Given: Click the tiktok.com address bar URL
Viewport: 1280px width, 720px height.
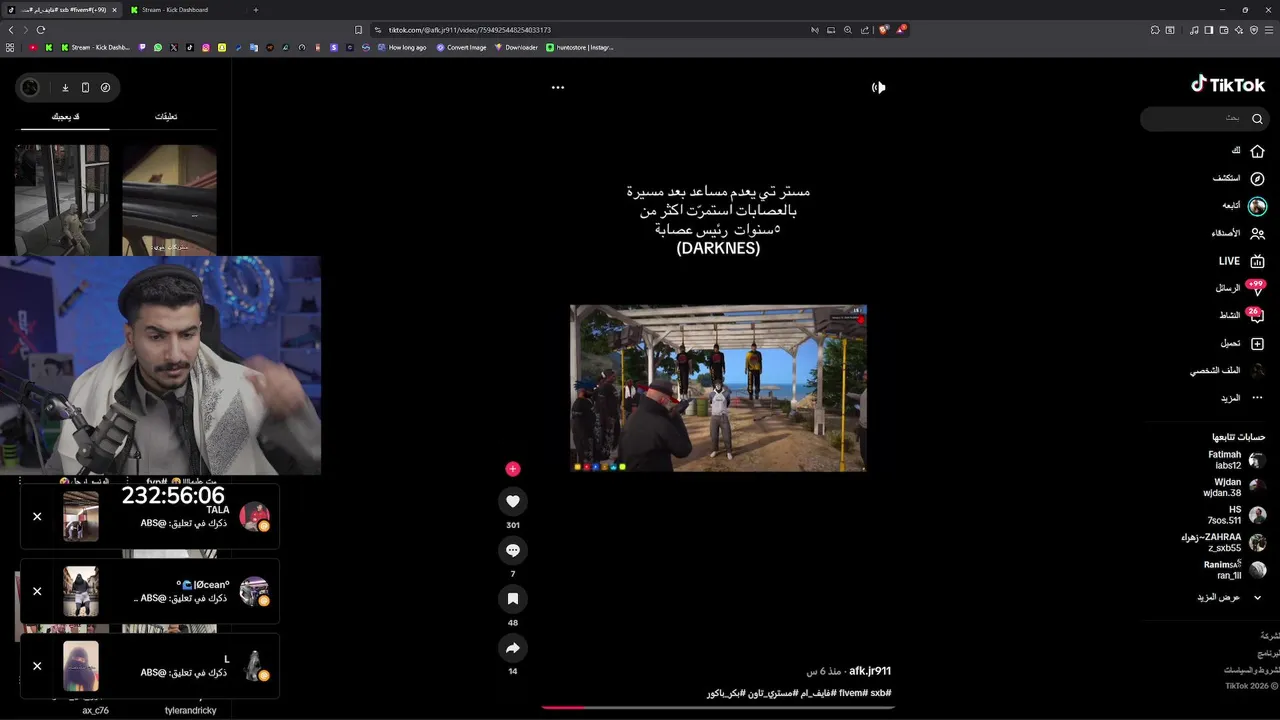Looking at the screenshot, I should point(470,30).
